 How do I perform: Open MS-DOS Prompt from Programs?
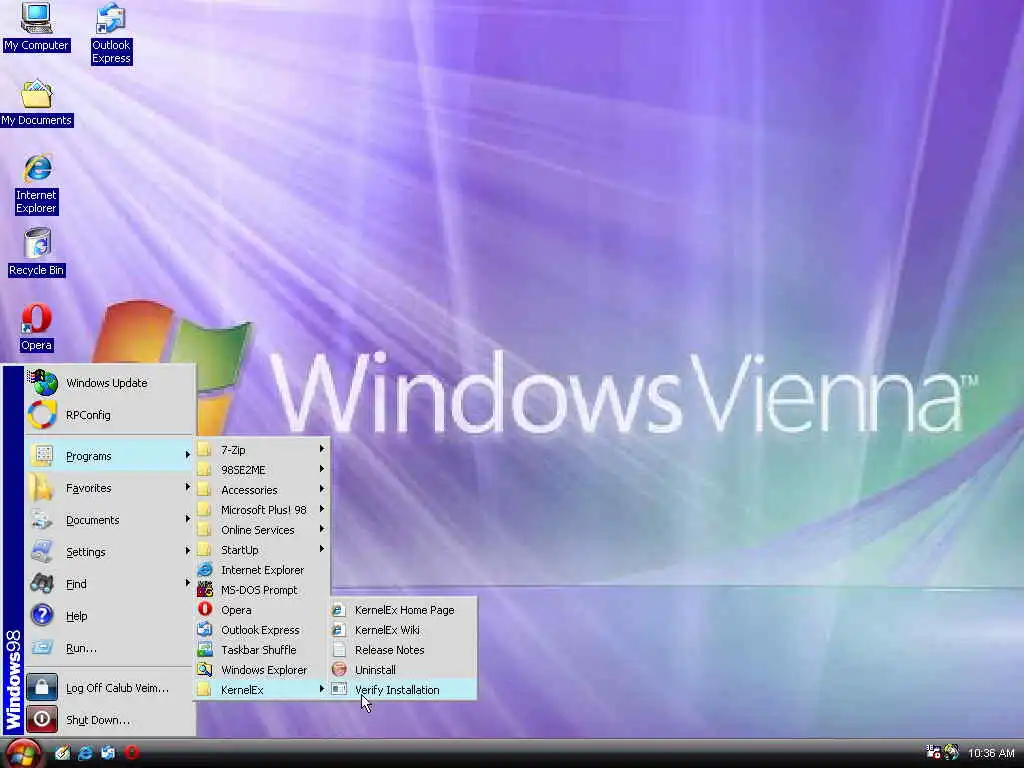click(x=262, y=590)
